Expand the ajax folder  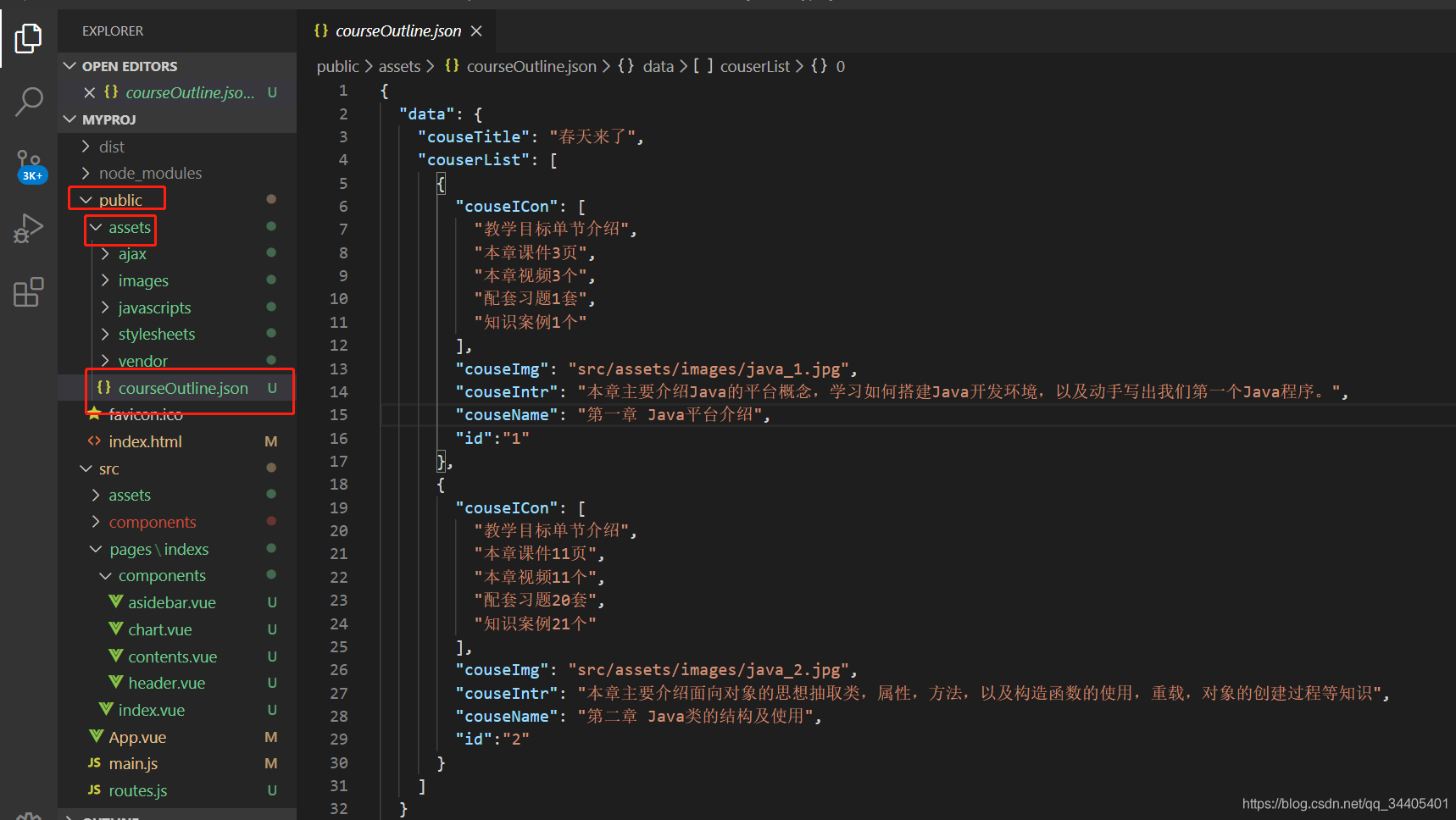click(x=105, y=253)
